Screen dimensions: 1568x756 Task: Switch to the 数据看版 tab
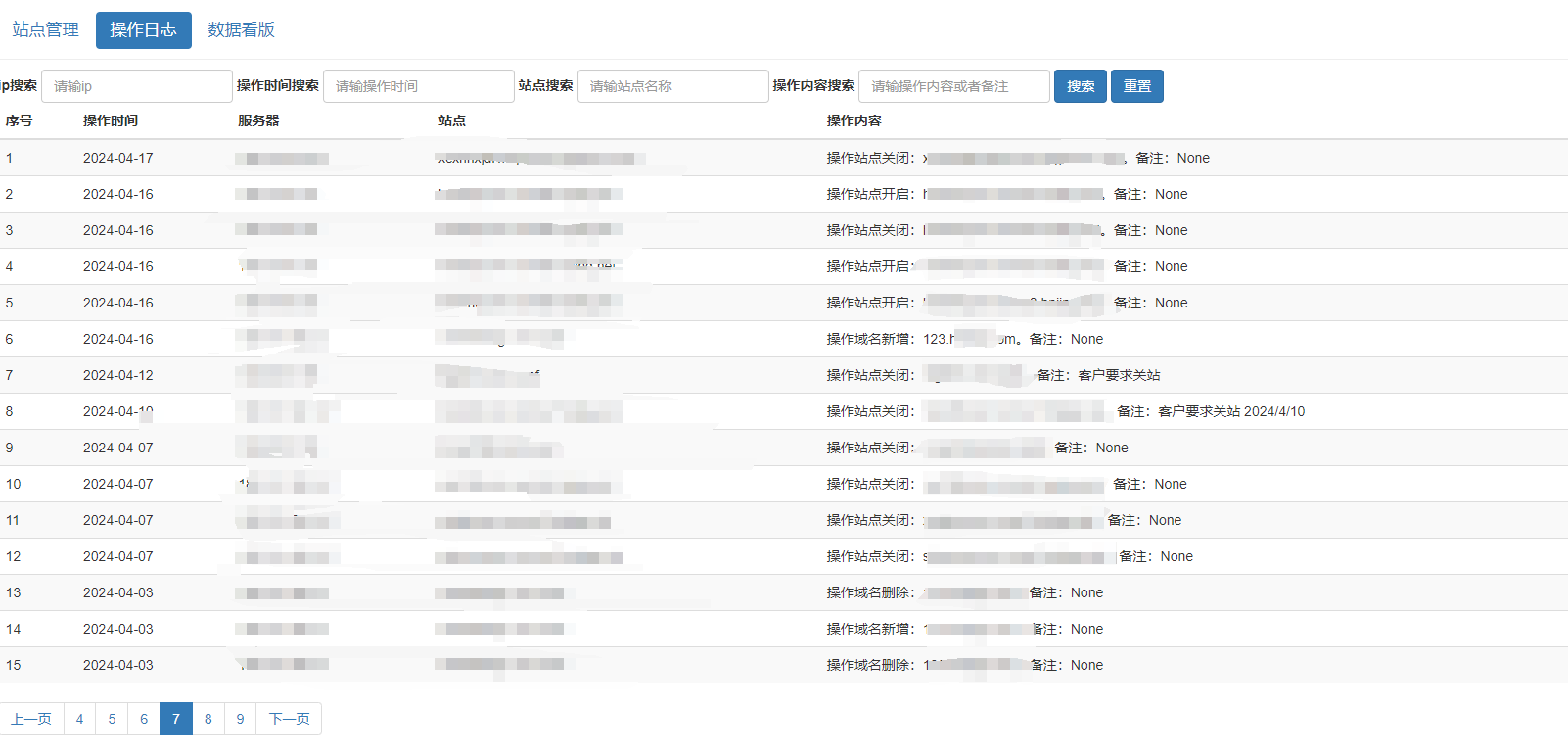pos(241,30)
